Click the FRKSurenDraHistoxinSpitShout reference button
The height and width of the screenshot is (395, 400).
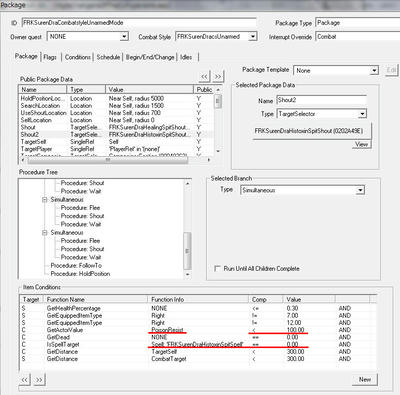(311, 131)
